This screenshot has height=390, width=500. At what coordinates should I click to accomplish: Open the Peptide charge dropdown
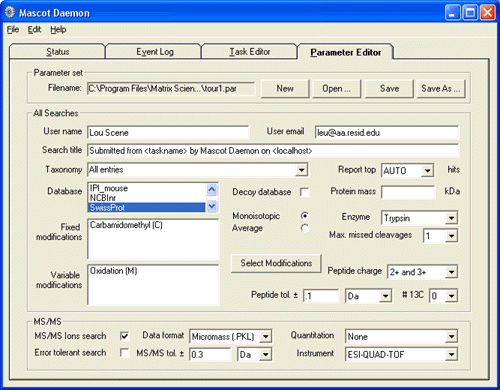(451, 272)
